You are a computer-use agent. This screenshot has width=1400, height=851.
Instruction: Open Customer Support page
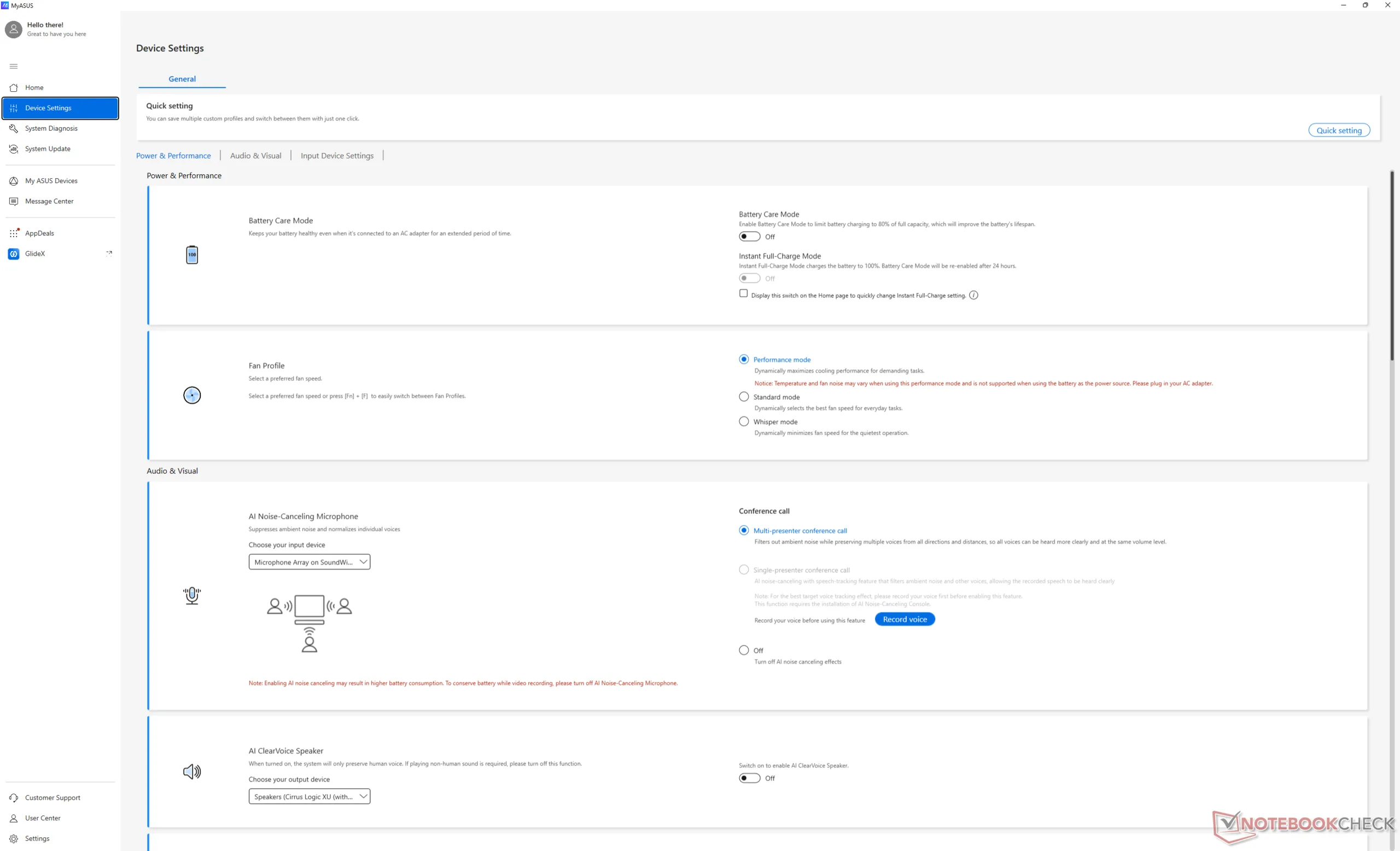(52, 797)
